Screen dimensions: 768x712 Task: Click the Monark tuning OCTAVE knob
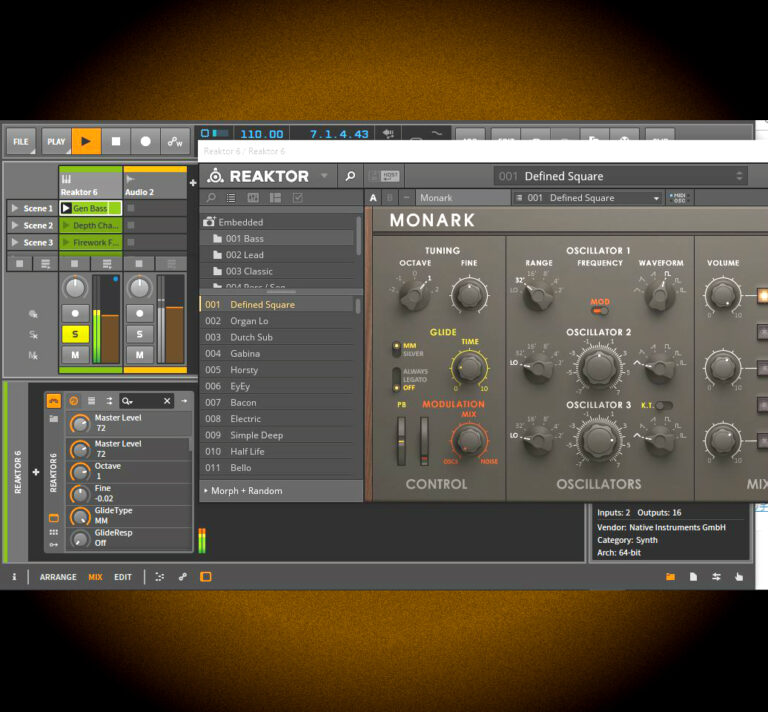[x=415, y=296]
